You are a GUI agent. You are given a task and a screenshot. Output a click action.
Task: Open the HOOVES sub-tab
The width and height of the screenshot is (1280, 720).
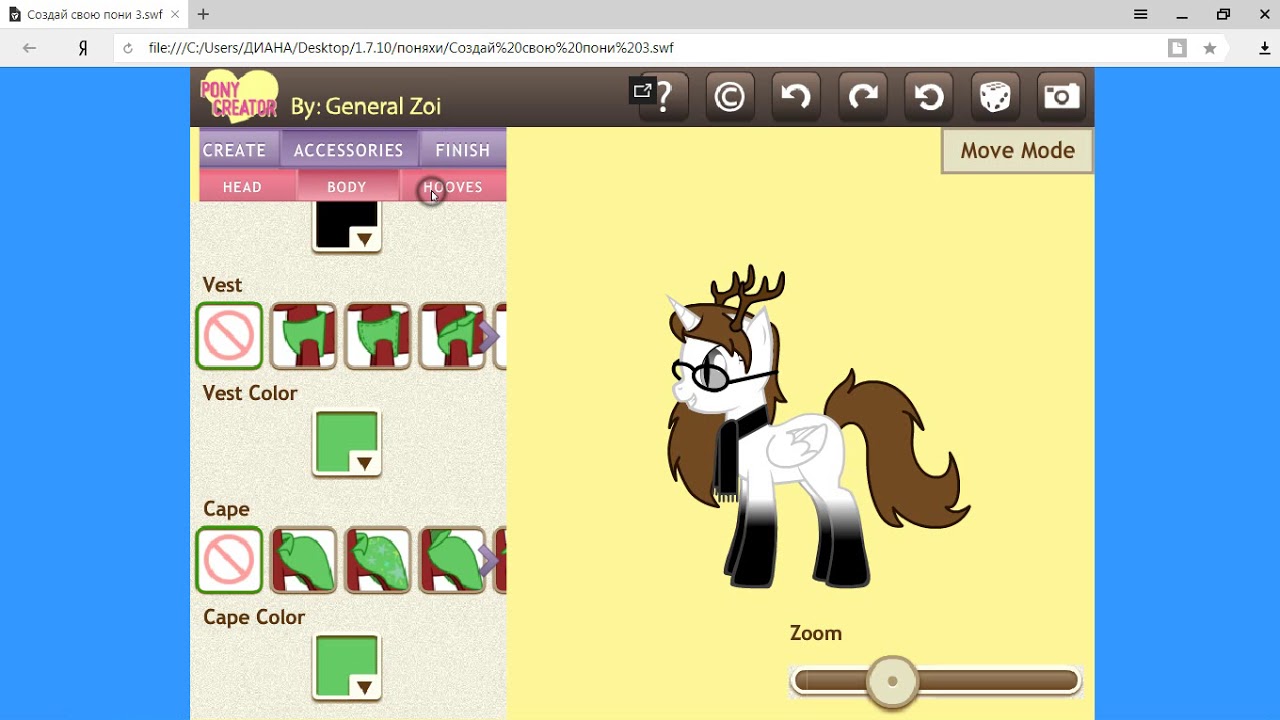tap(453, 187)
